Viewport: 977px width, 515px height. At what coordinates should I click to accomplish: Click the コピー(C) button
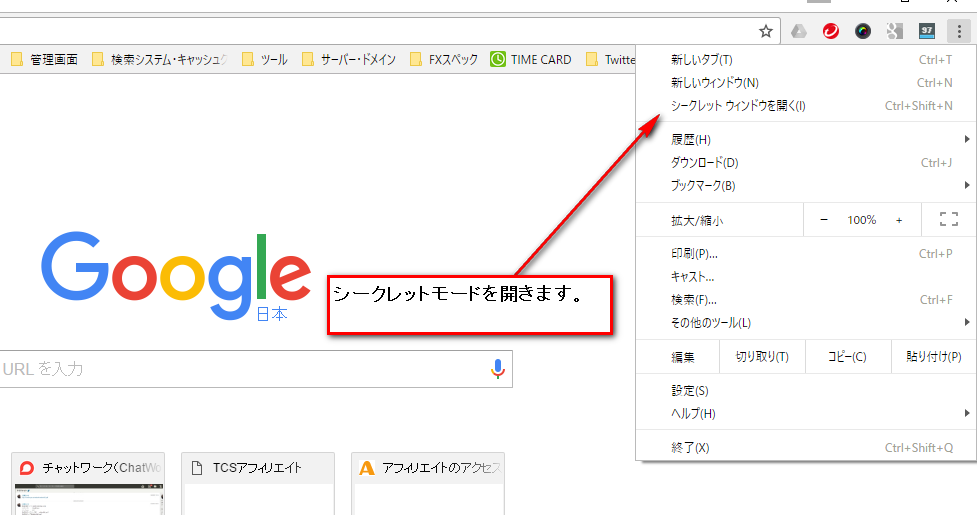click(x=847, y=357)
